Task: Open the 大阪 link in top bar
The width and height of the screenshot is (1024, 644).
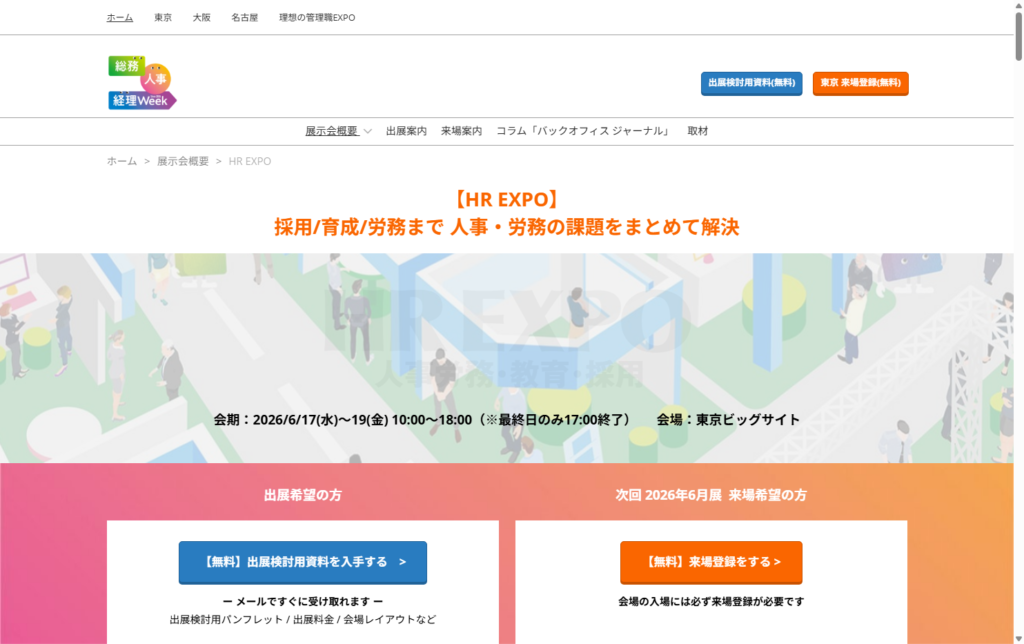Action: click(202, 18)
